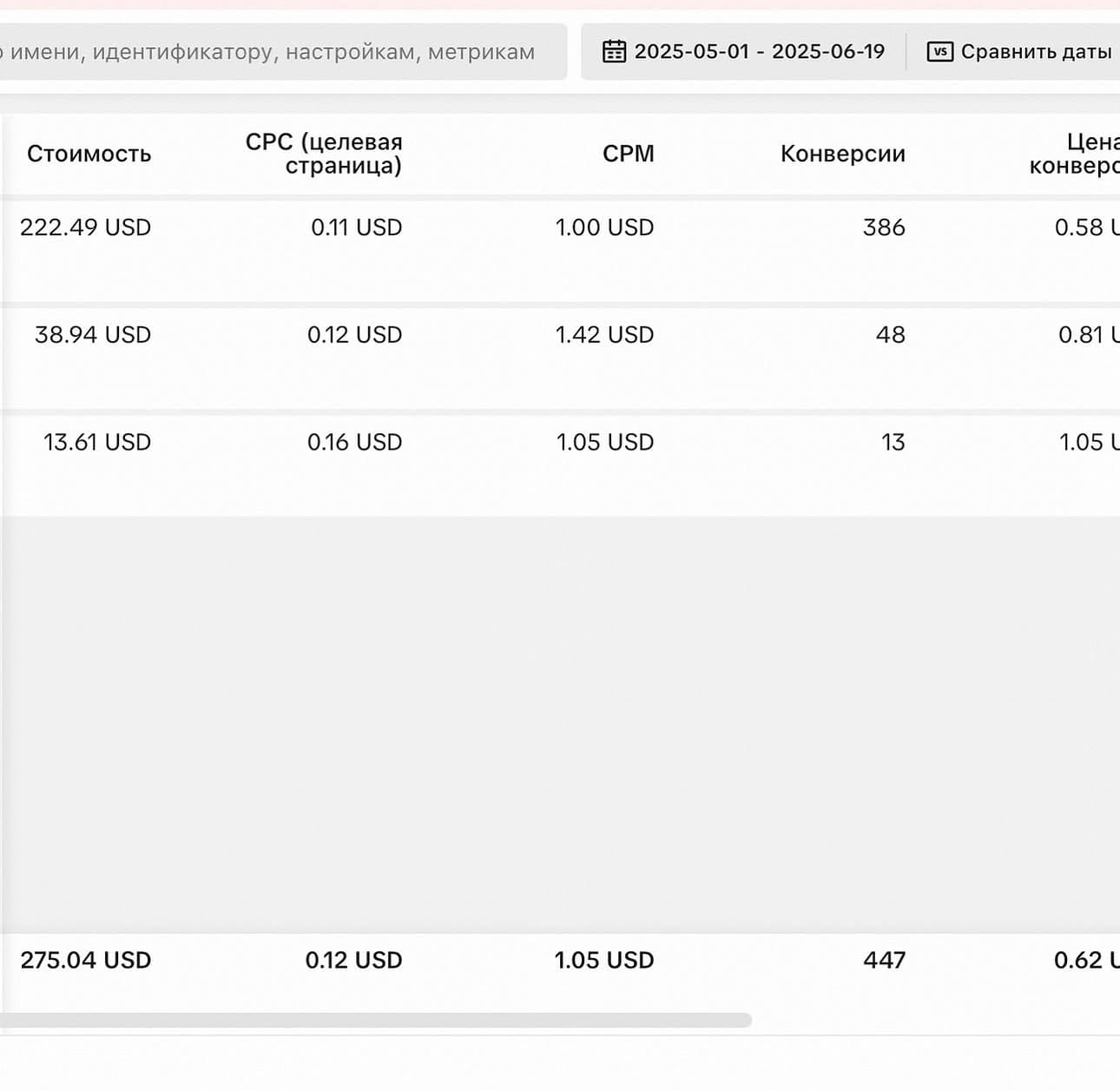Image resolution: width=1120 pixels, height=1091 pixels.
Task: Sort by the CPM column header
Action: click(x=628, y=154)
